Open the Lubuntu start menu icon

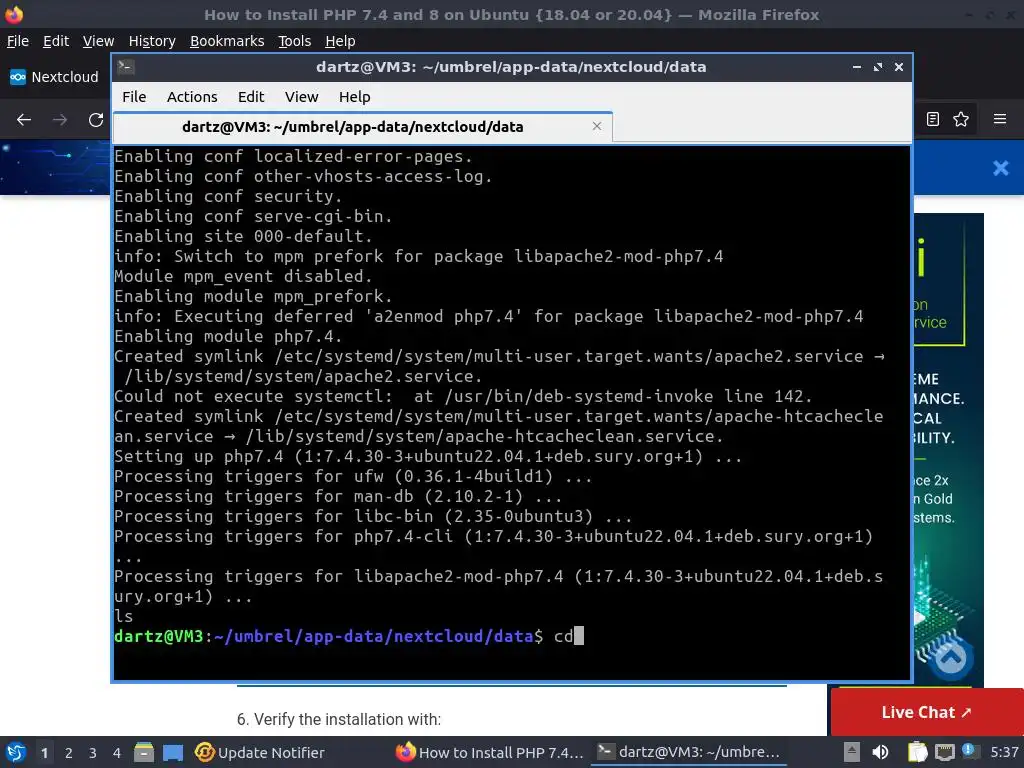[x=16, y=752]
